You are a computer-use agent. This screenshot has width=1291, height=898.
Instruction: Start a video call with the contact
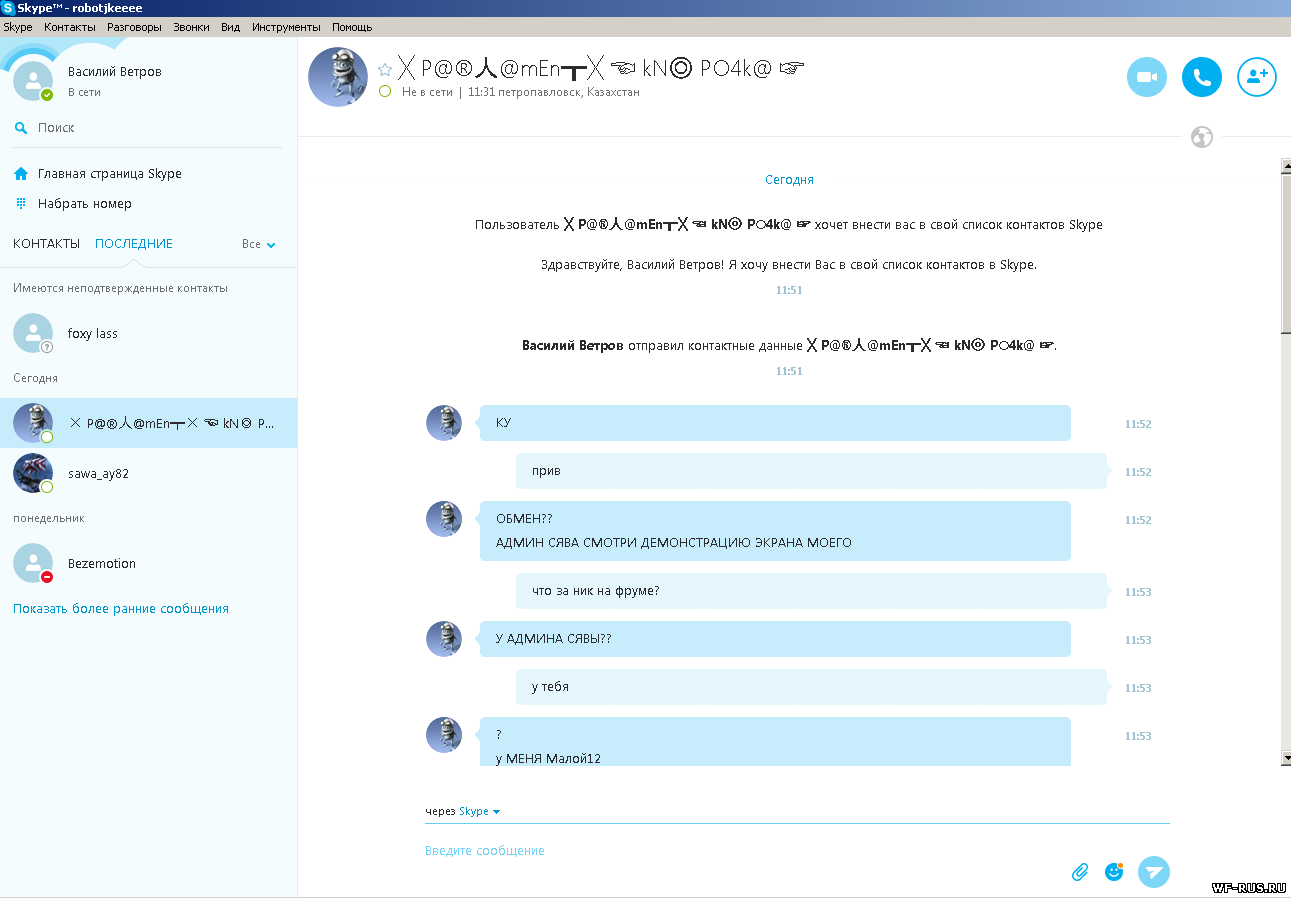click(1147, 77)
